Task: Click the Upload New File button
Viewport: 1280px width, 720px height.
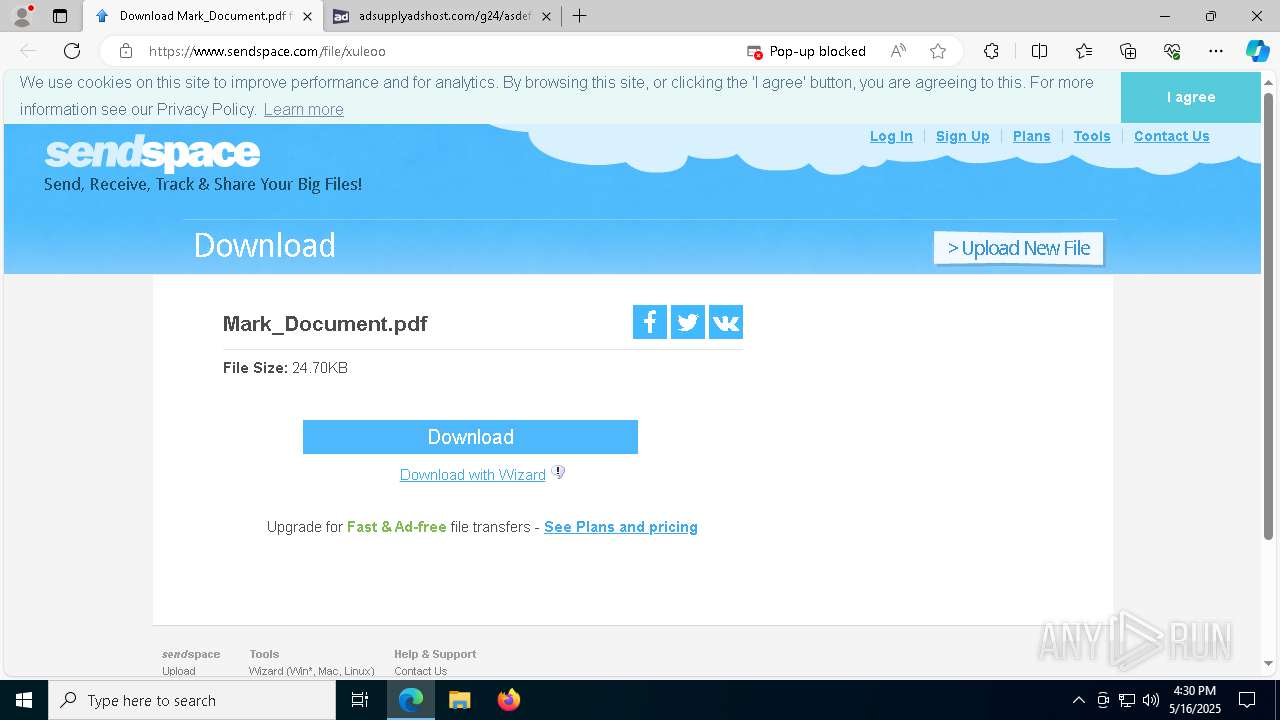Action: click(x=1018, y=248)
